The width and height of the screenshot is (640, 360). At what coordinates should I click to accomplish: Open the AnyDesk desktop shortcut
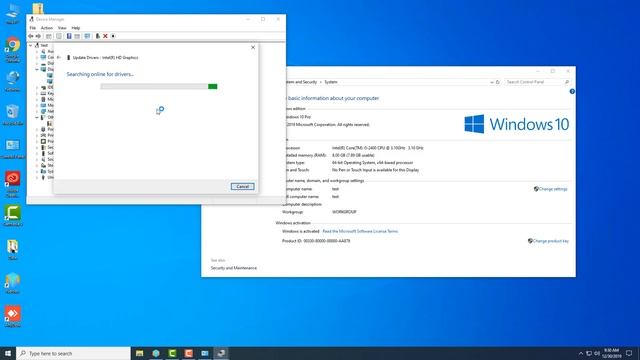pyautogui.click(x=13, y=317)
